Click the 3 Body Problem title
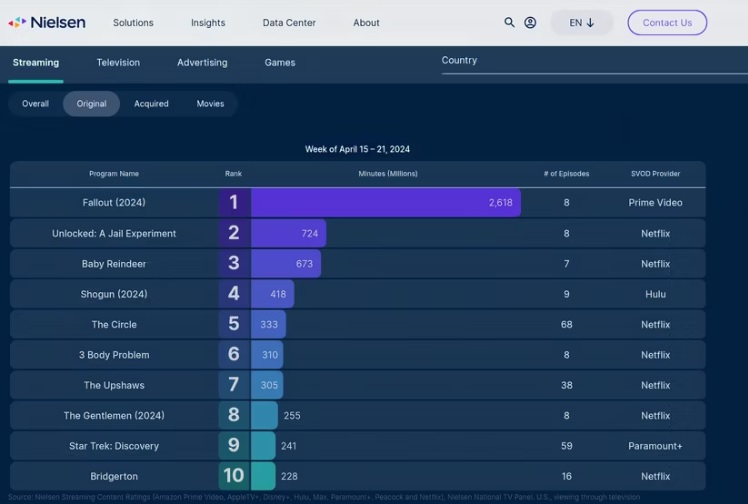Viewport: 748px width, 504px height. [114, 355]
